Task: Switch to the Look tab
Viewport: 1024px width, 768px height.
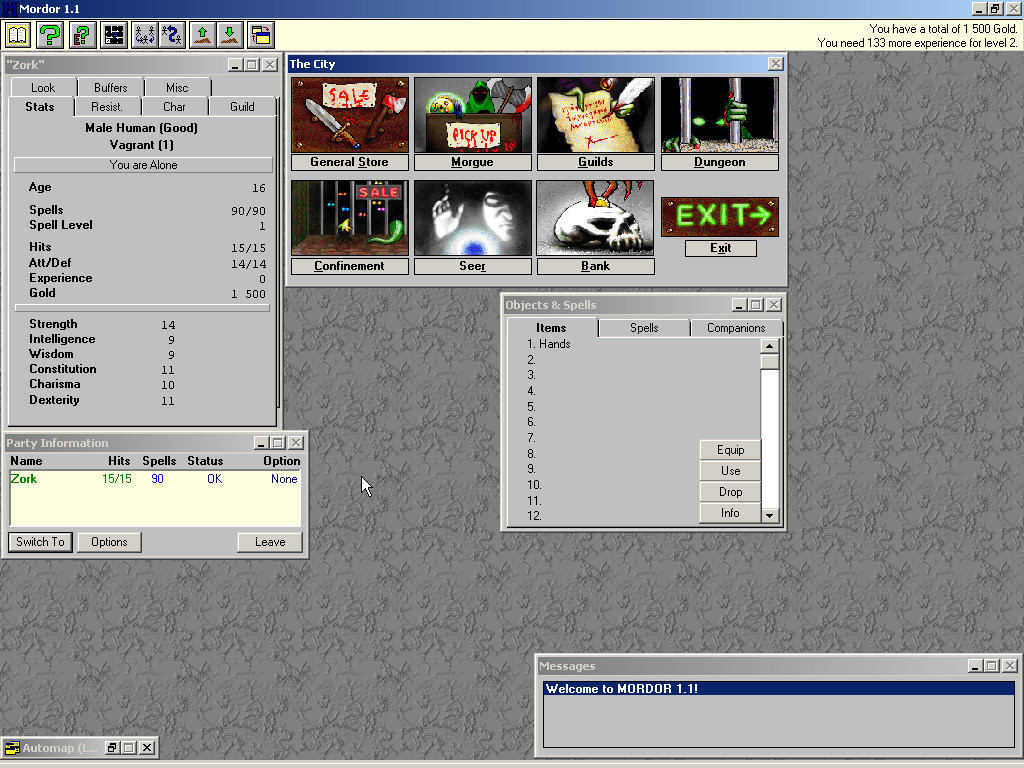Action: click(x=43, y=88)
